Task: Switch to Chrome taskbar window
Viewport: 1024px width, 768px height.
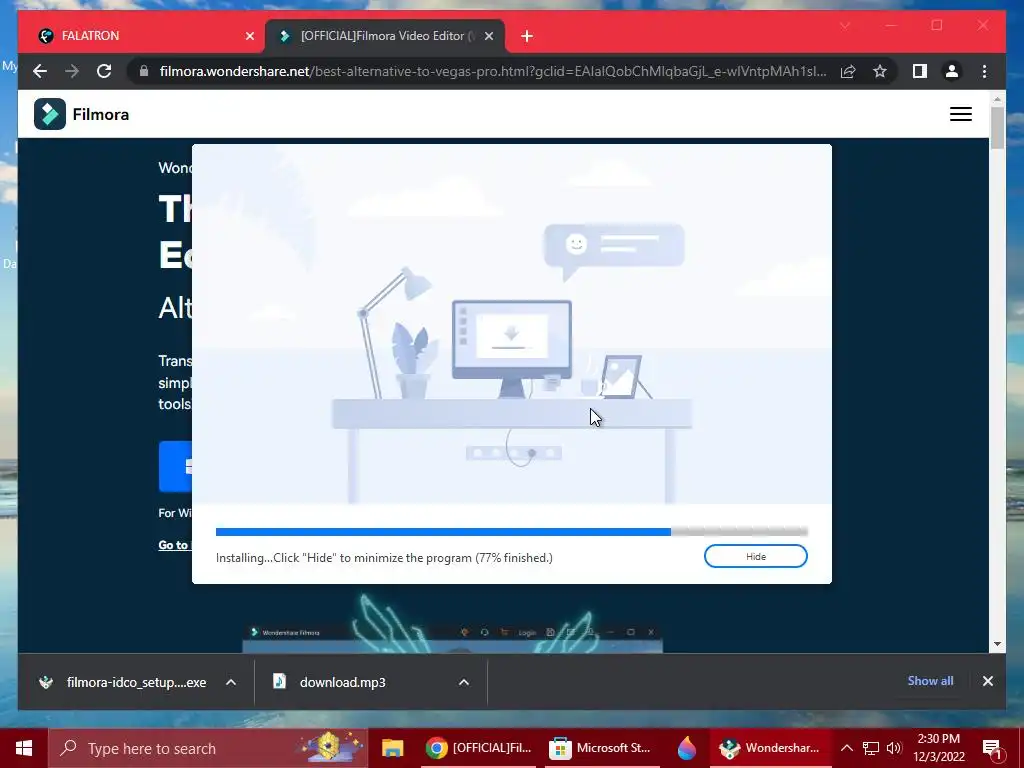Action: pyautogui.click(x=479, y=748)
